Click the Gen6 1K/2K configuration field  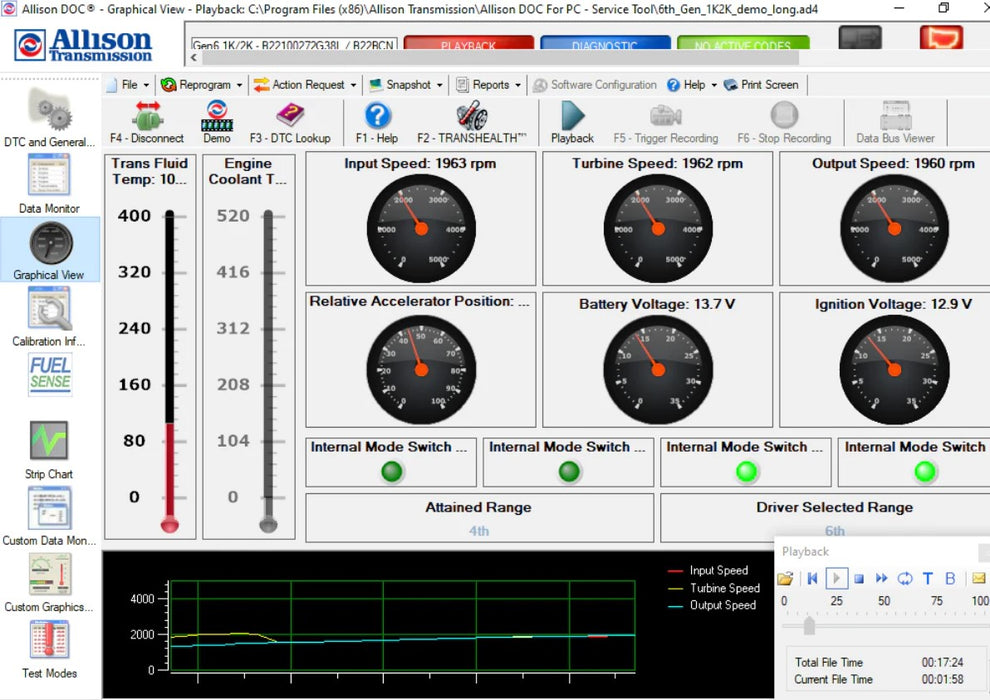pyautogui.click(x=293, y=46)
